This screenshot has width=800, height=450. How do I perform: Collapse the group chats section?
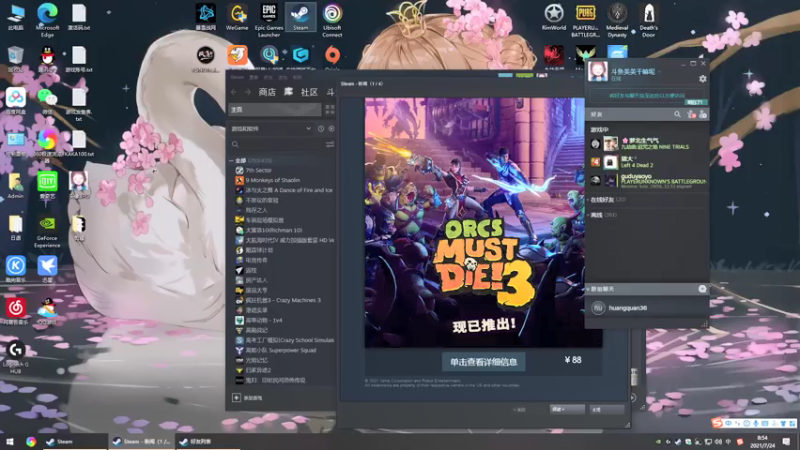click(x=588, y=289)
